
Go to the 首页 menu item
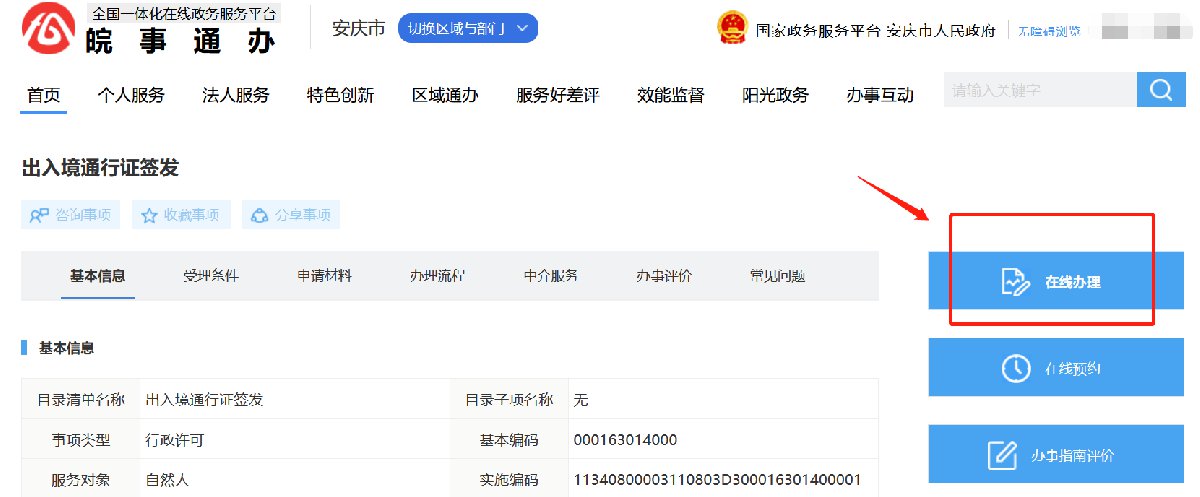click(x=44, y=96)
